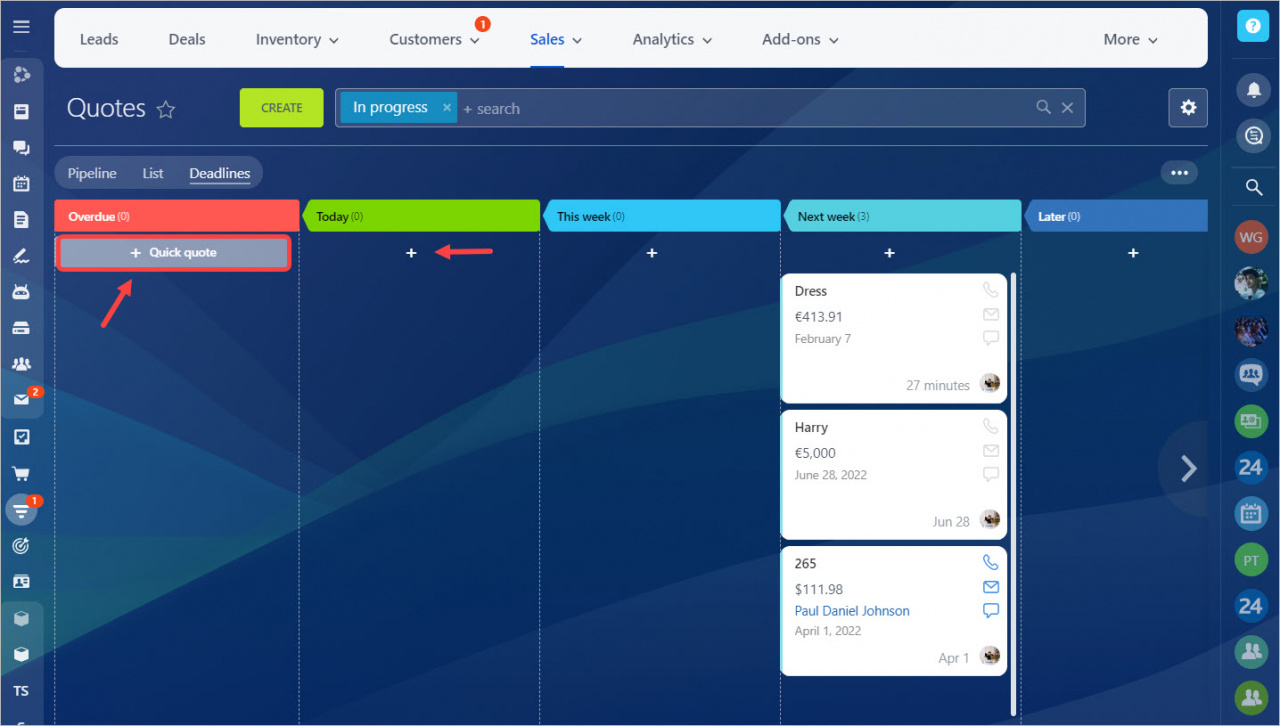Click the phone icon on the 265 quote card
The height and width of the screenshot is (726, 1280).
point(990,562)
